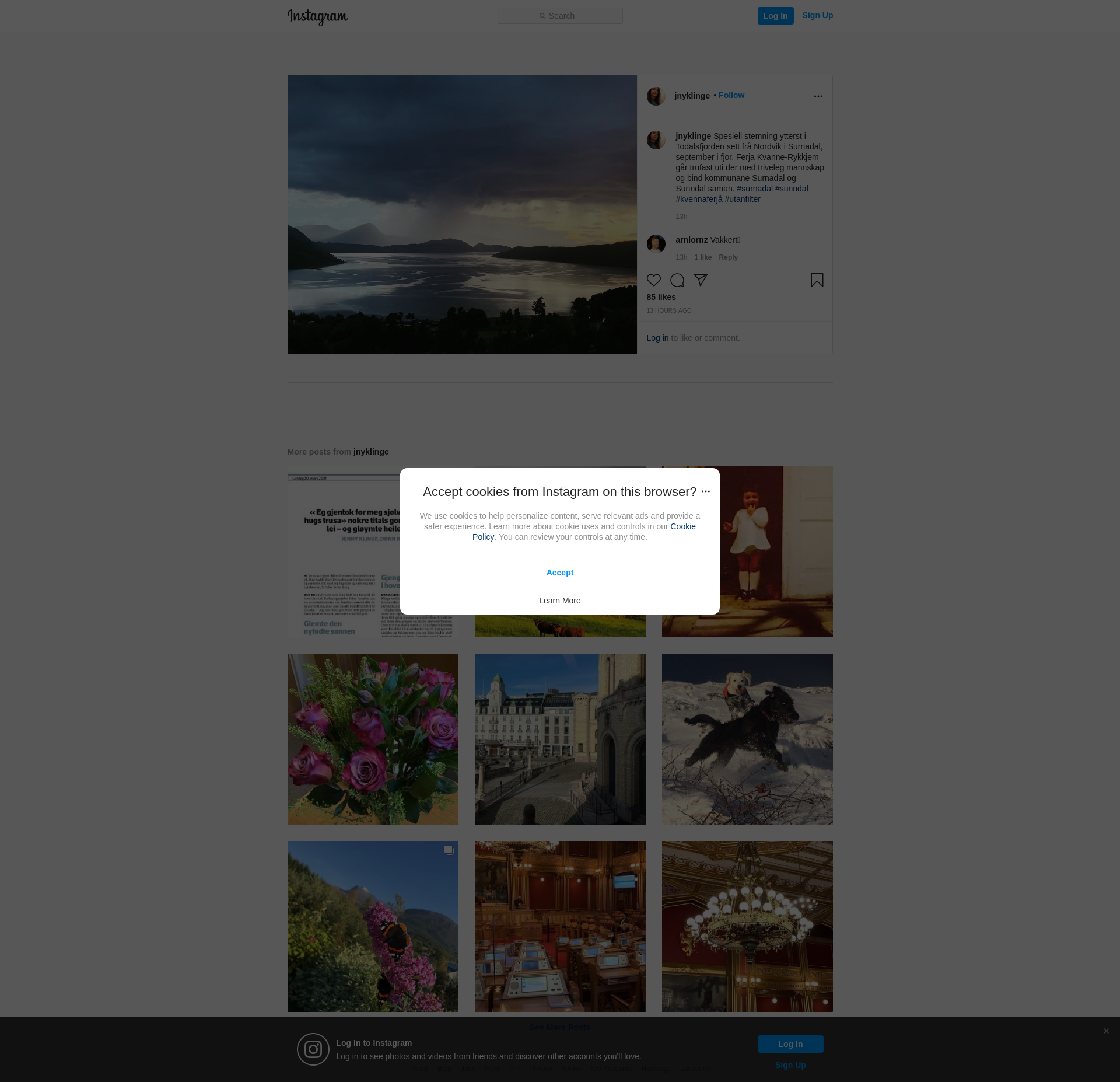Click the Search input field

pyautogui.click(x=560, y=16)
